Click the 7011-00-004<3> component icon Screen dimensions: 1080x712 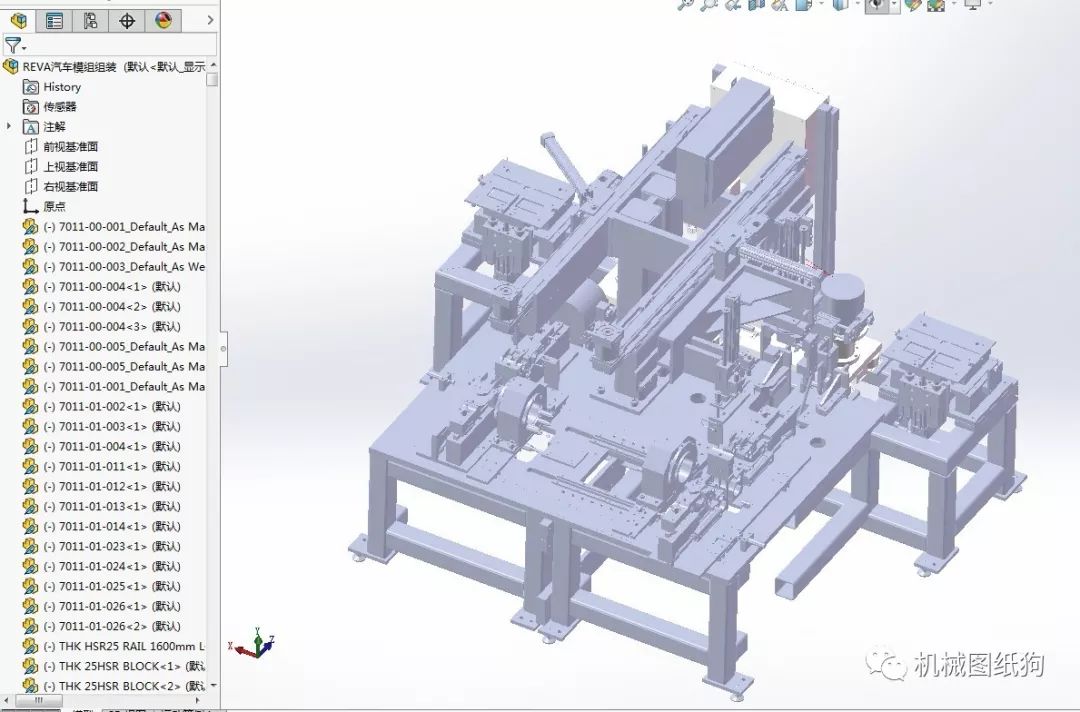click(x=30, y=326)
